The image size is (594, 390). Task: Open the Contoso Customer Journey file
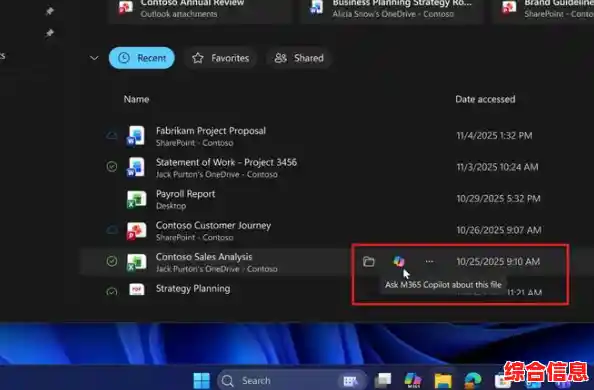click(x=213, y=226)
